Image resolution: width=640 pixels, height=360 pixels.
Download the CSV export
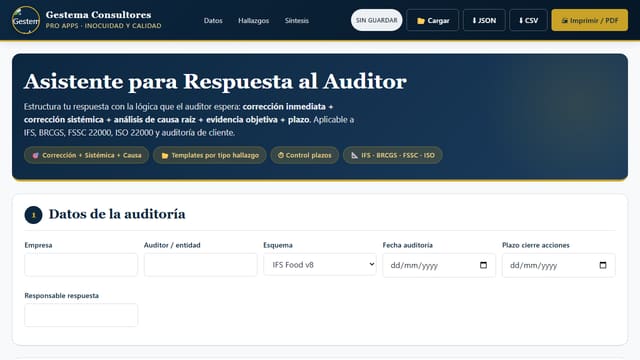pos(528,20)
